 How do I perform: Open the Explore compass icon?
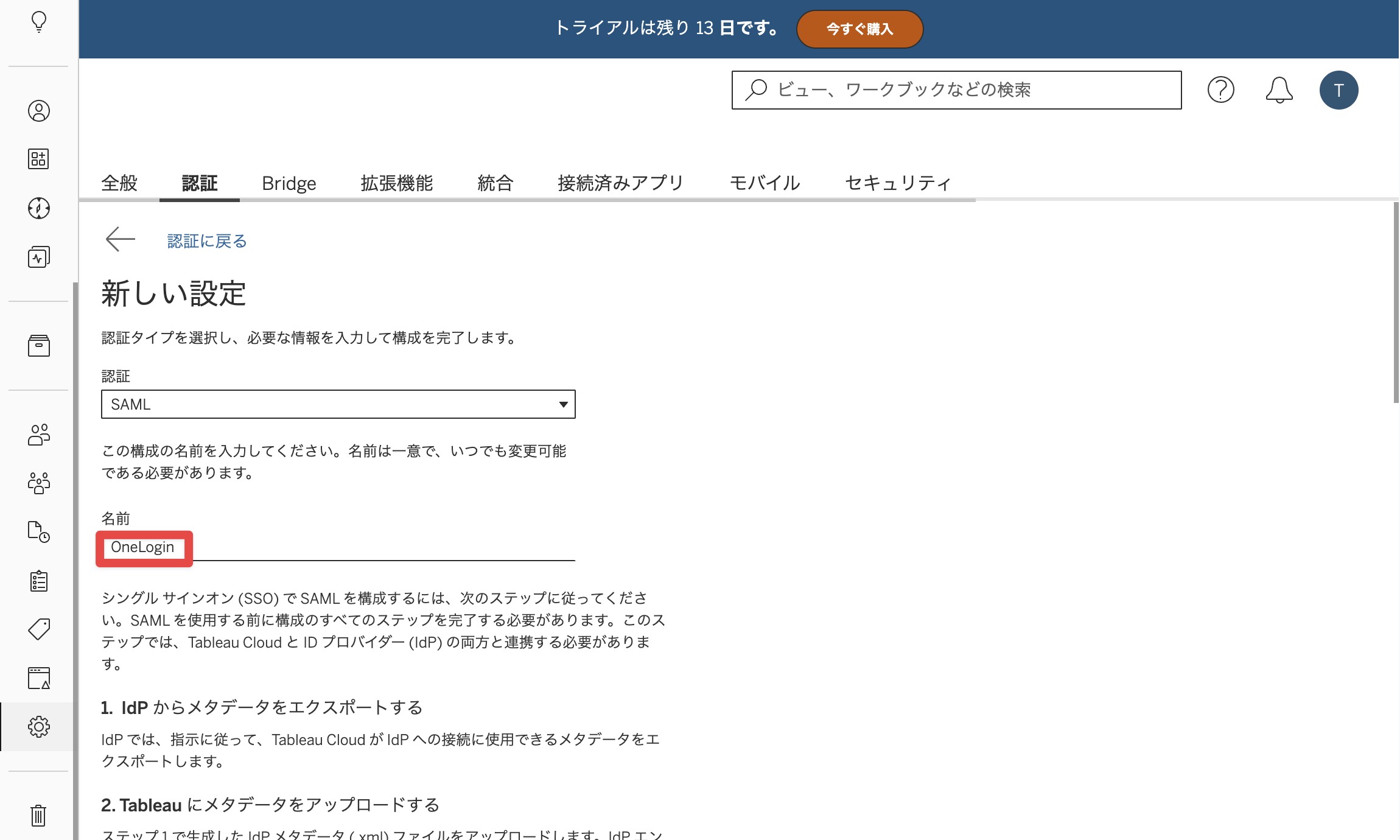point(39,208)
